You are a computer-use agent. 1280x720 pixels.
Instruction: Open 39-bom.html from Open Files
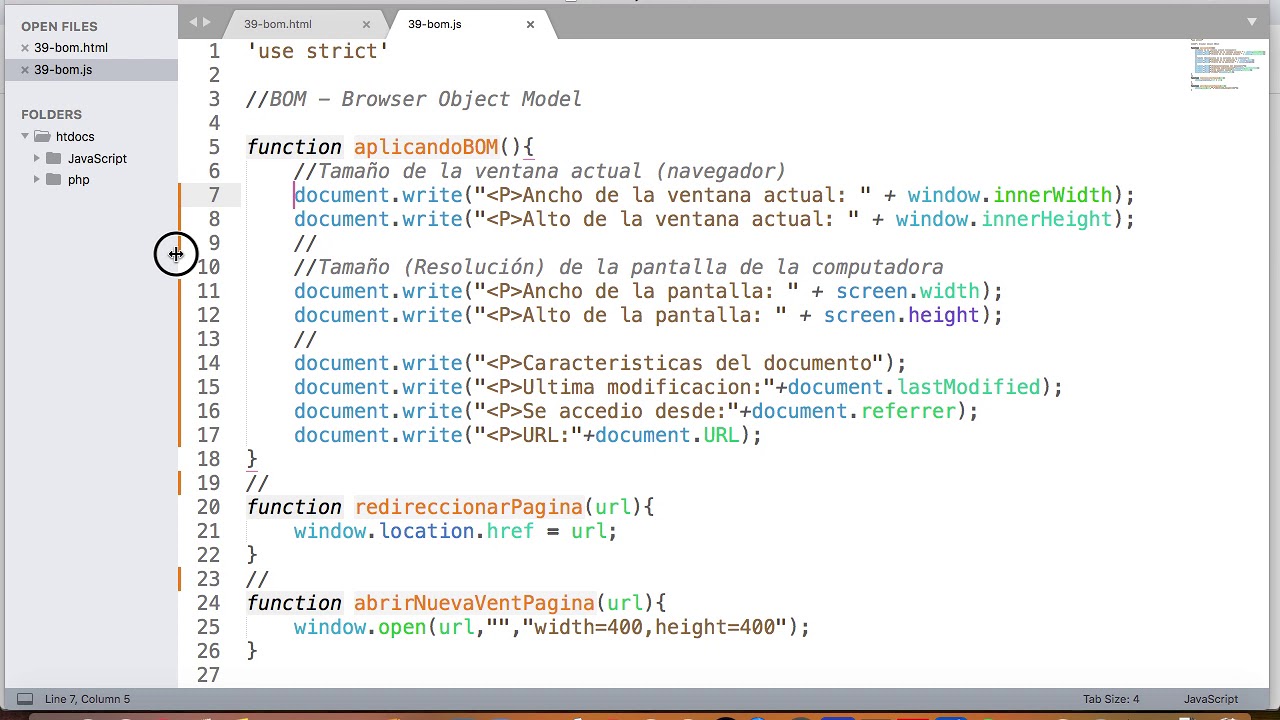click(71, 48)
